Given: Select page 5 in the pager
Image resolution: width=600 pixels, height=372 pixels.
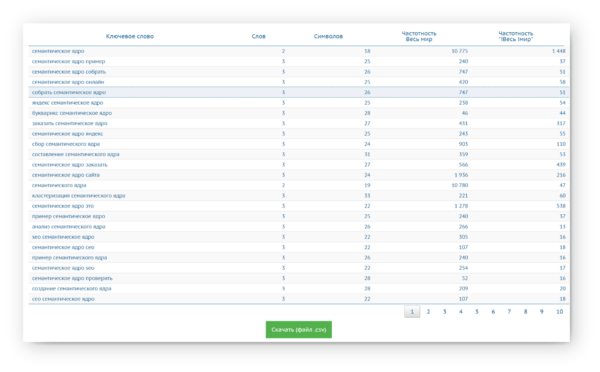Looking at the screenshot, I should coord(477,312).
